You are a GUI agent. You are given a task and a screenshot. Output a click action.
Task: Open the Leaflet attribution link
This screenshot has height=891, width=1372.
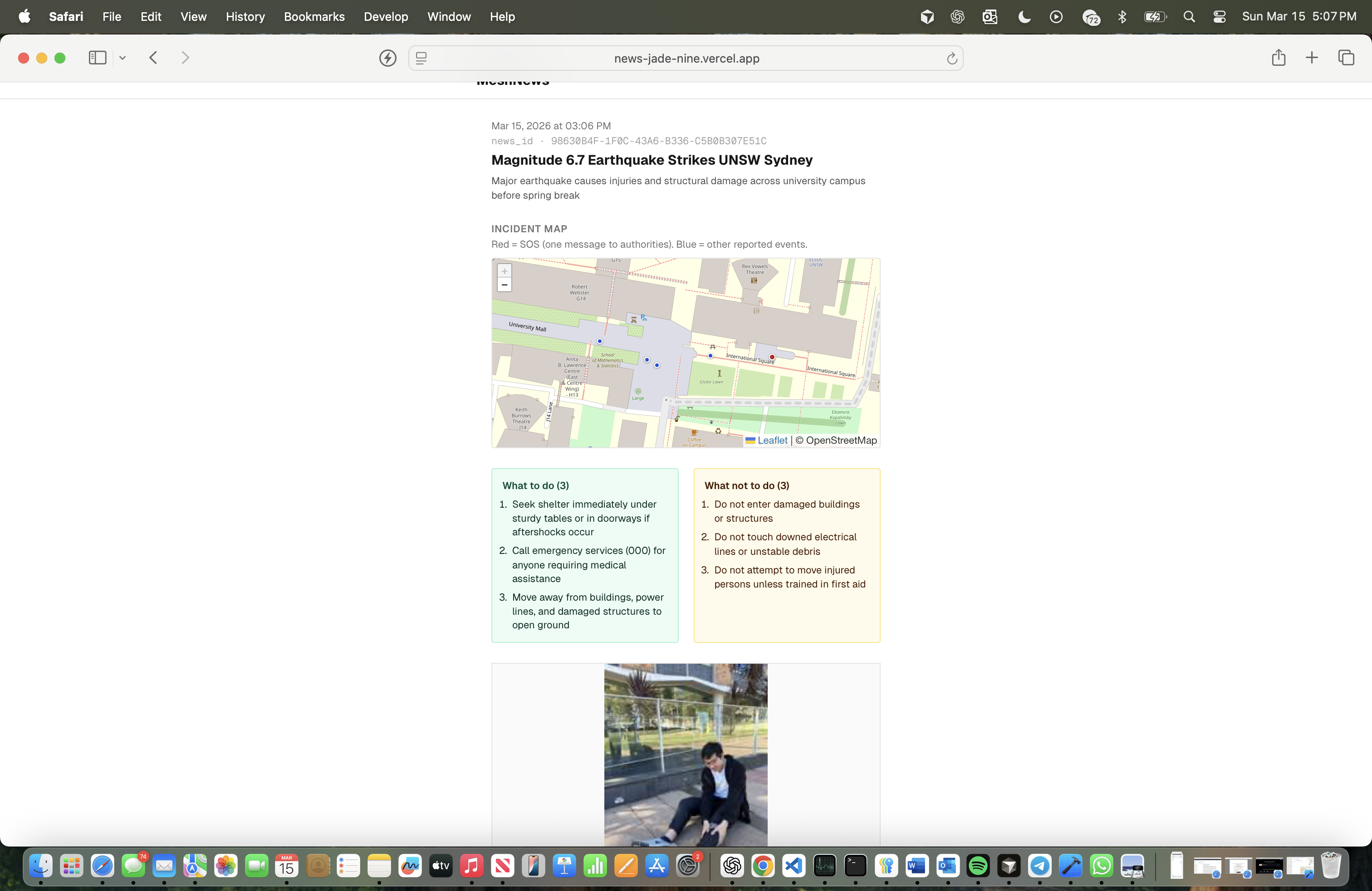772,441
